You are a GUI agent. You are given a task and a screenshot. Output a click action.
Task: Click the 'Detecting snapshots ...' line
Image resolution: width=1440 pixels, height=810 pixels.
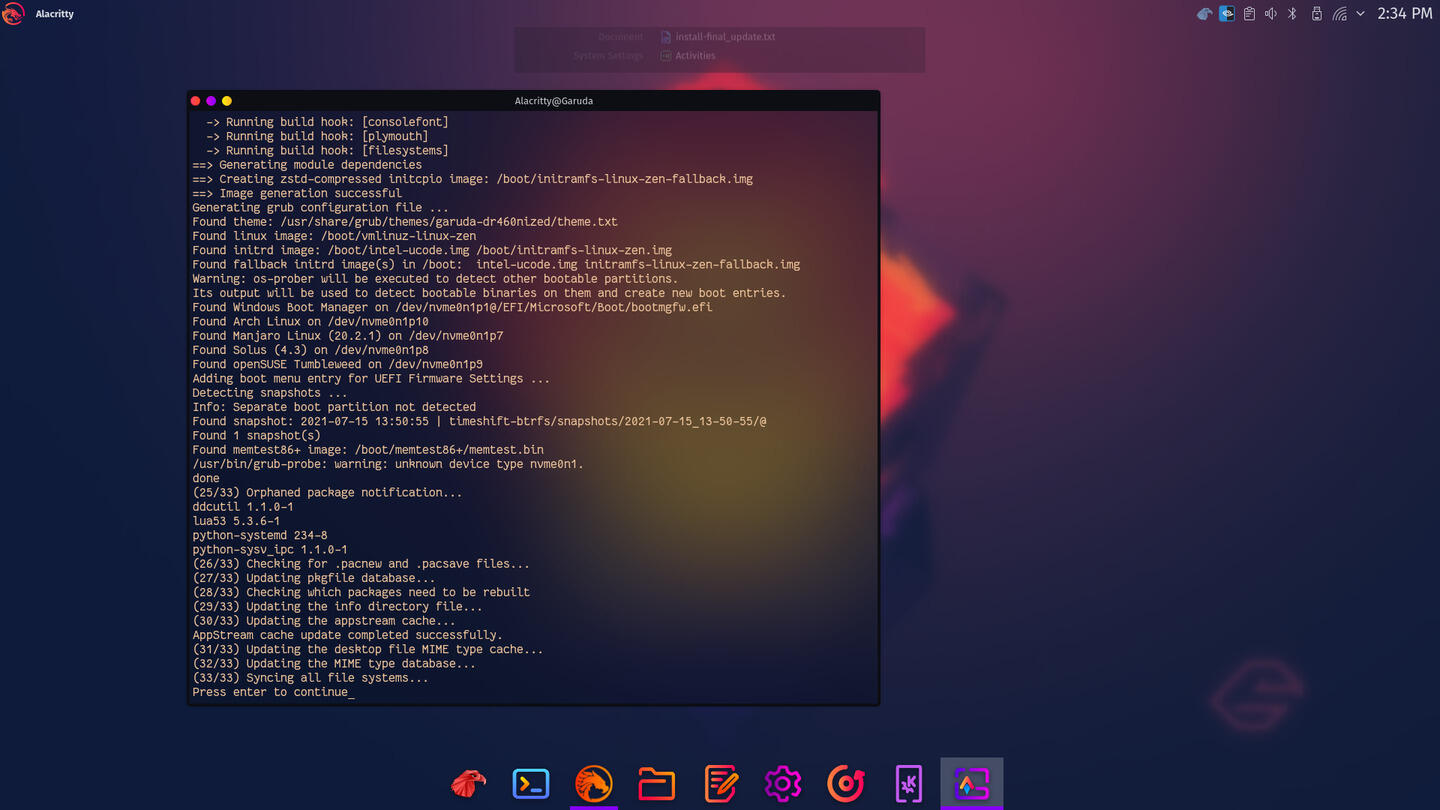click(x=270, y=393)
